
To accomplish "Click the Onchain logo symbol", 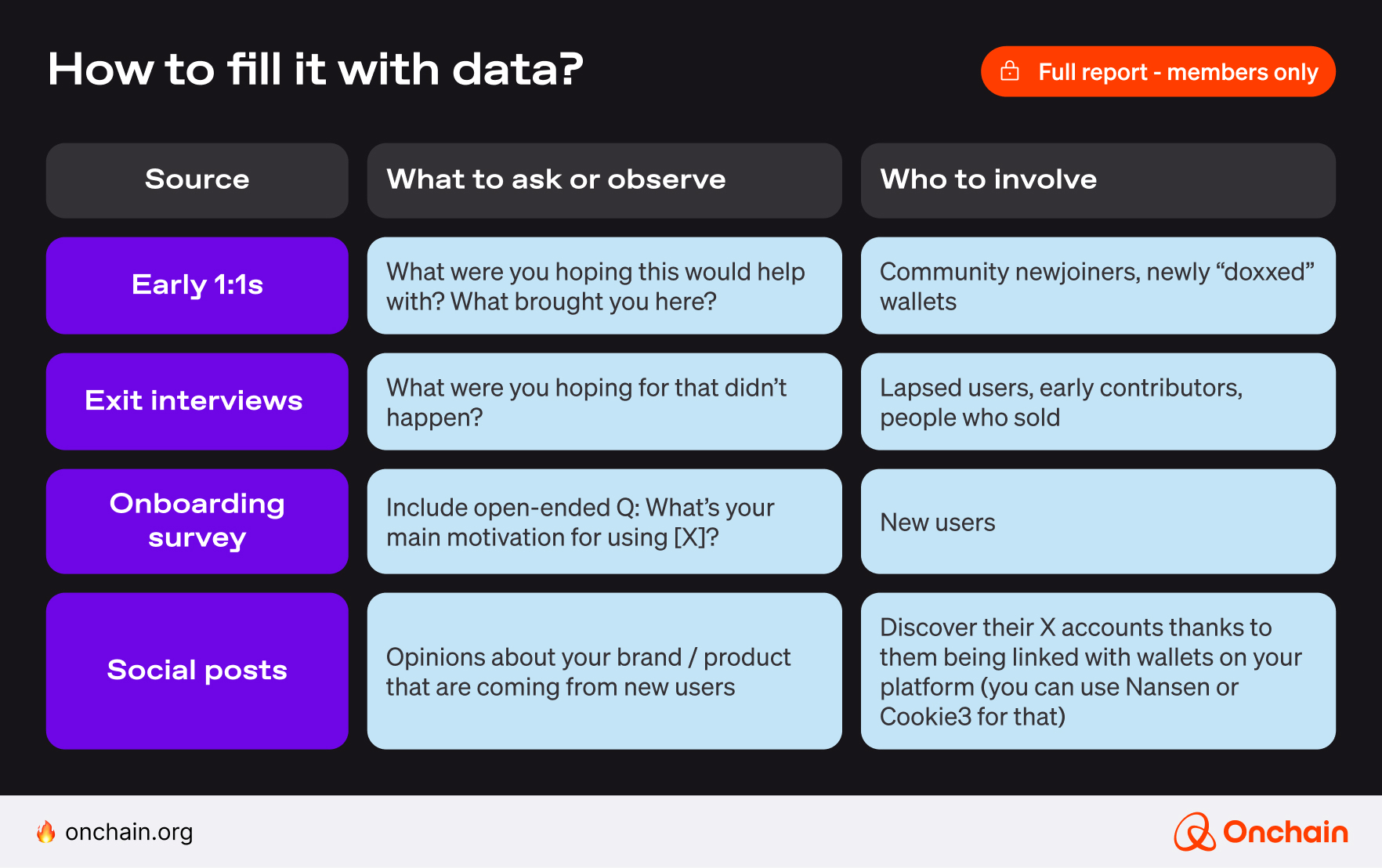I will click(x=1194, y=832).
